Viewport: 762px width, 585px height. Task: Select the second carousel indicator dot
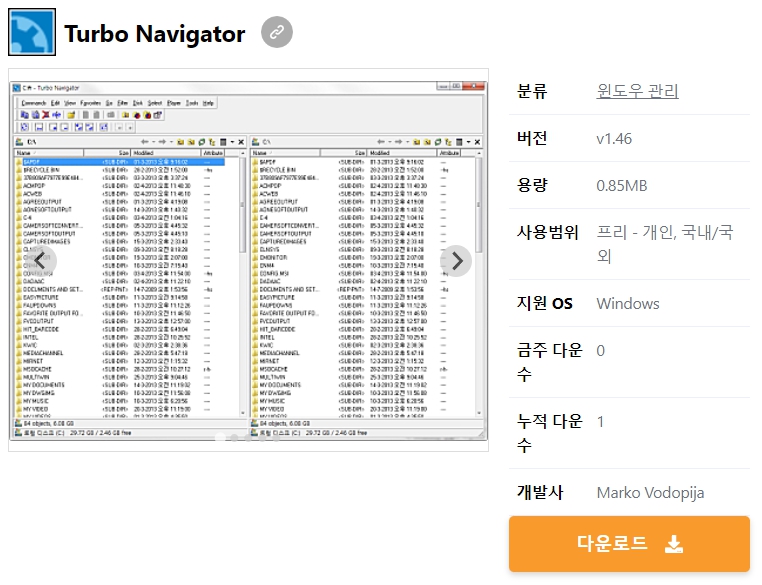coord(235,438)
